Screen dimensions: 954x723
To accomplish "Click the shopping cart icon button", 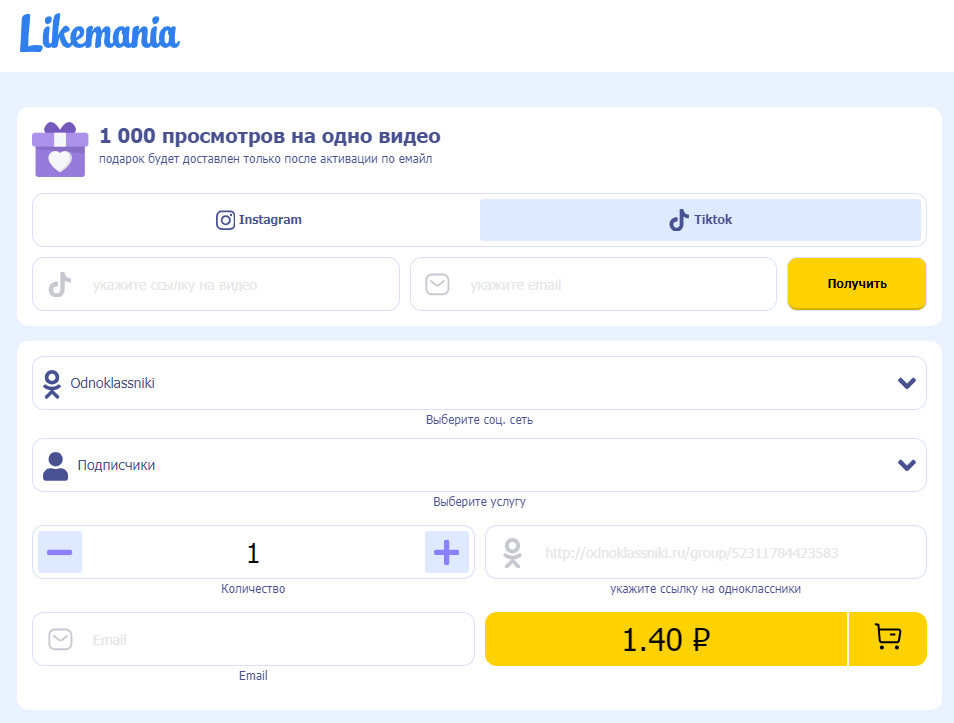I will click(888, 639).
